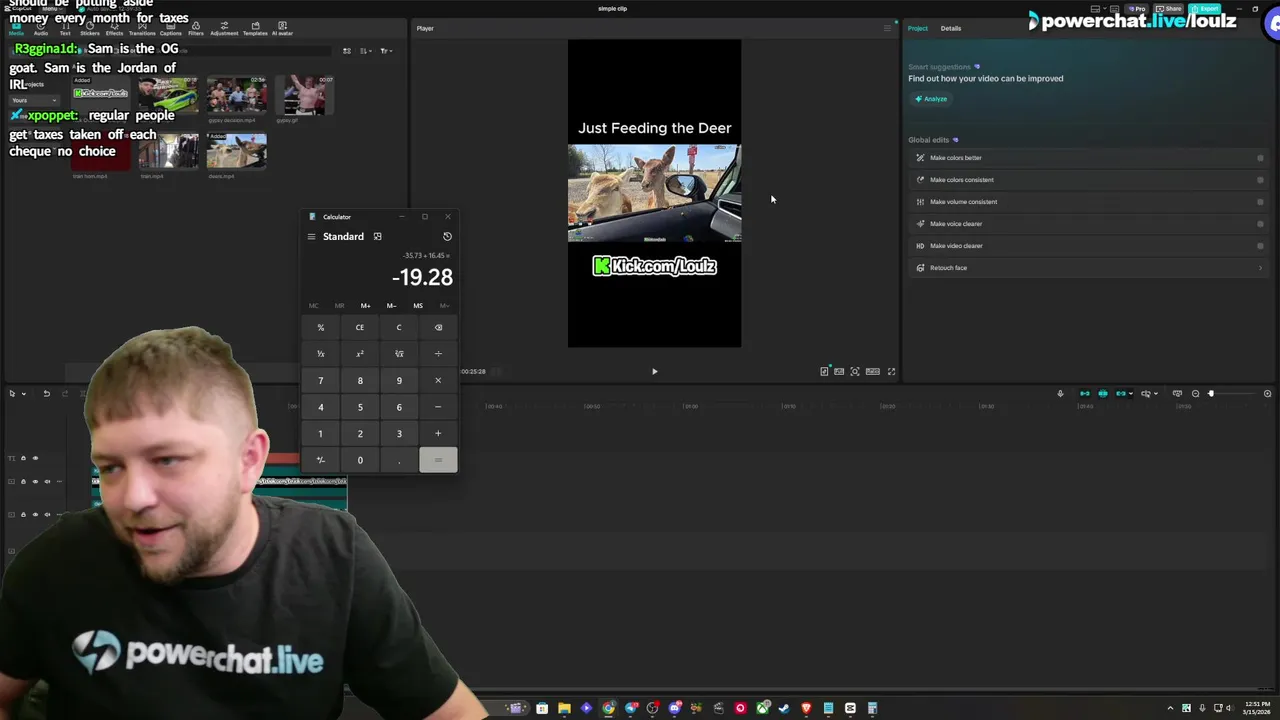Click the Player snapshot focus icon

click(x=855, y=372)
